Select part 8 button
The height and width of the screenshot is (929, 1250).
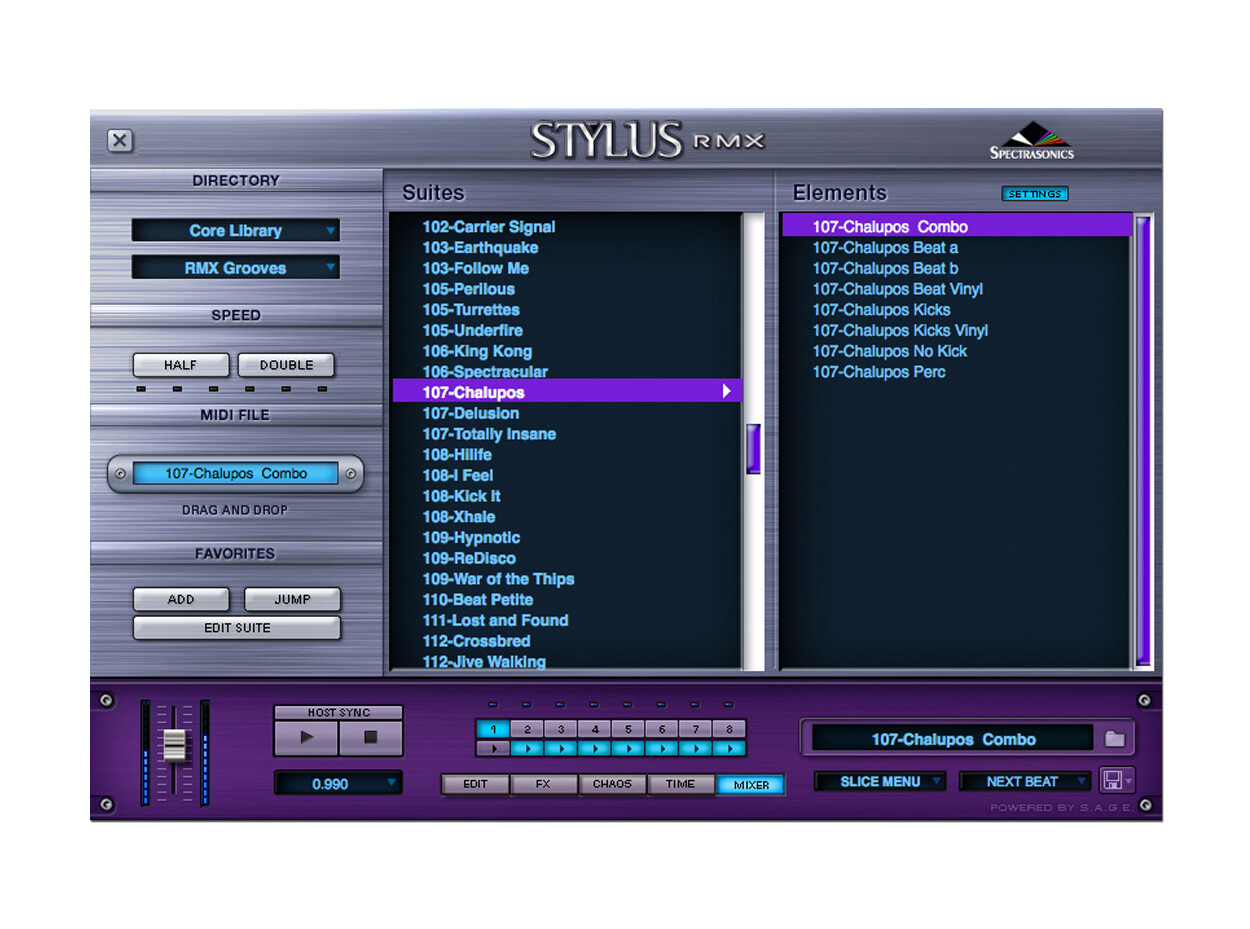729,730
